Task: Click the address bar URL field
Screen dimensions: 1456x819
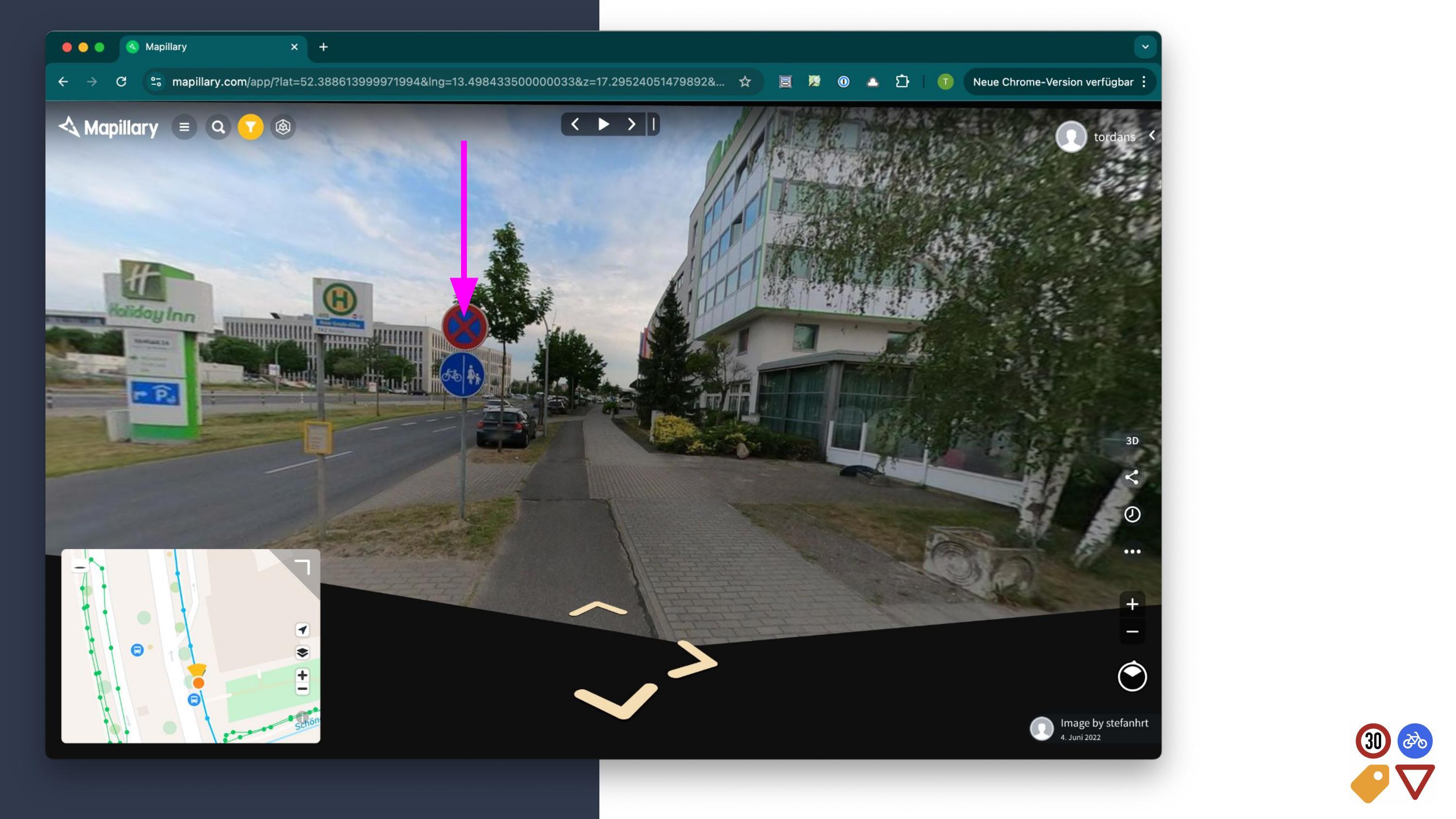Action: pyautogui.click(x=447, y=82)
